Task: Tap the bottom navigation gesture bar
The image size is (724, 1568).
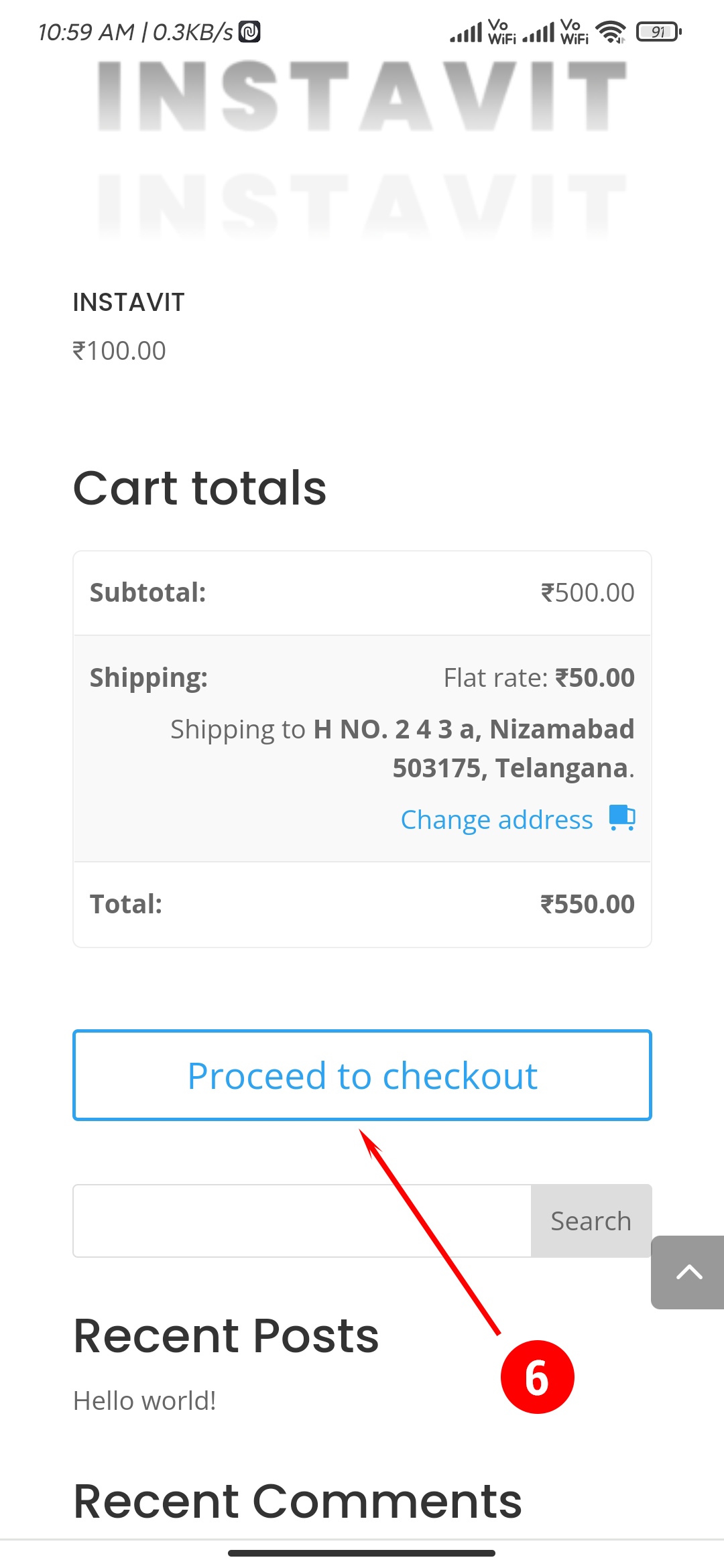Action: click(362, 1553)
